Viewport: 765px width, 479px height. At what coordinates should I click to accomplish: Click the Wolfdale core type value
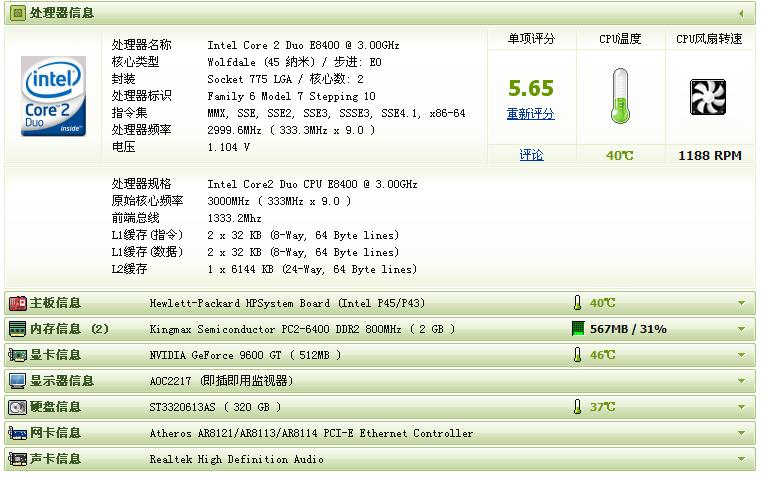pos(295,62)
